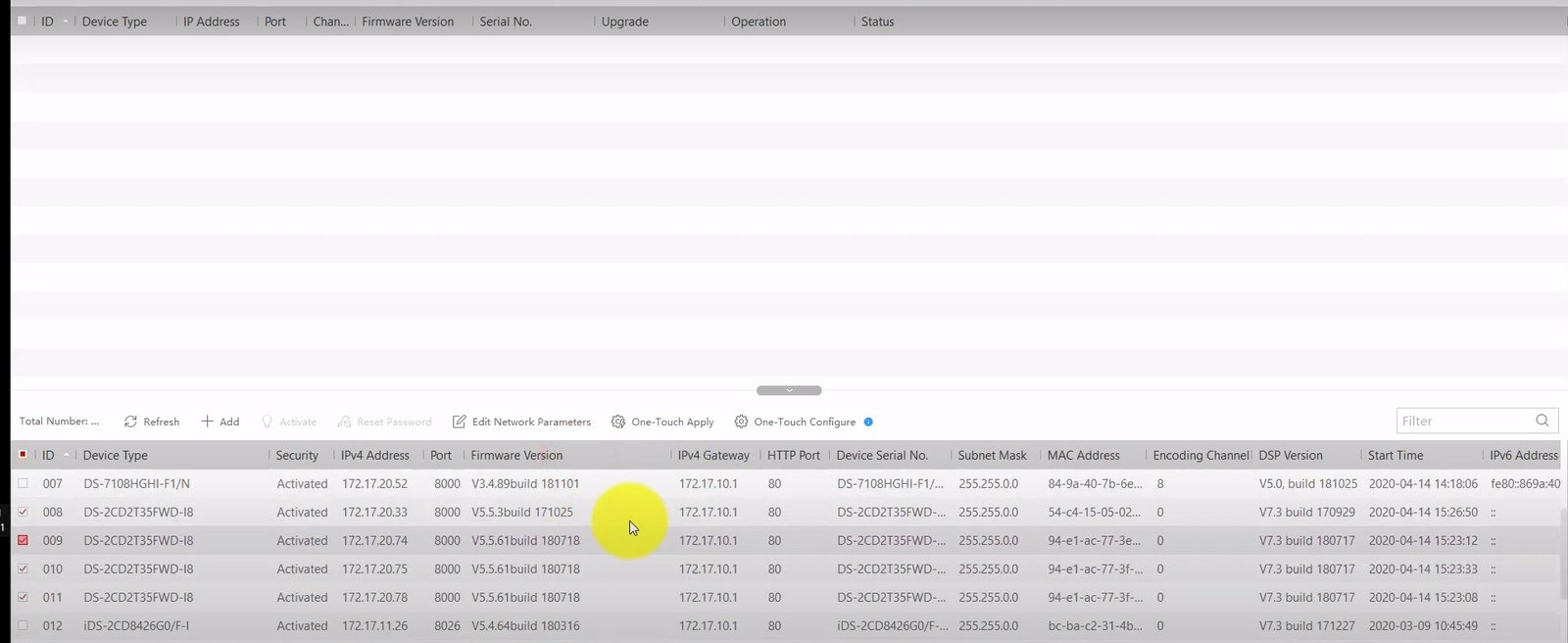Click the Upgrade column header
Viewport: 1568px width, 643px height.
[x=624, y=22]
